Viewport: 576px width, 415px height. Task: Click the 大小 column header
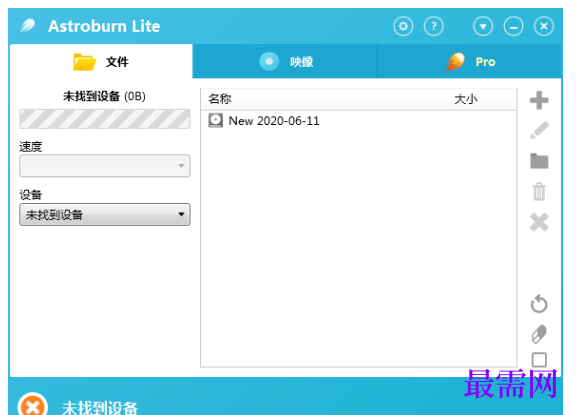(x=466, y=99)
